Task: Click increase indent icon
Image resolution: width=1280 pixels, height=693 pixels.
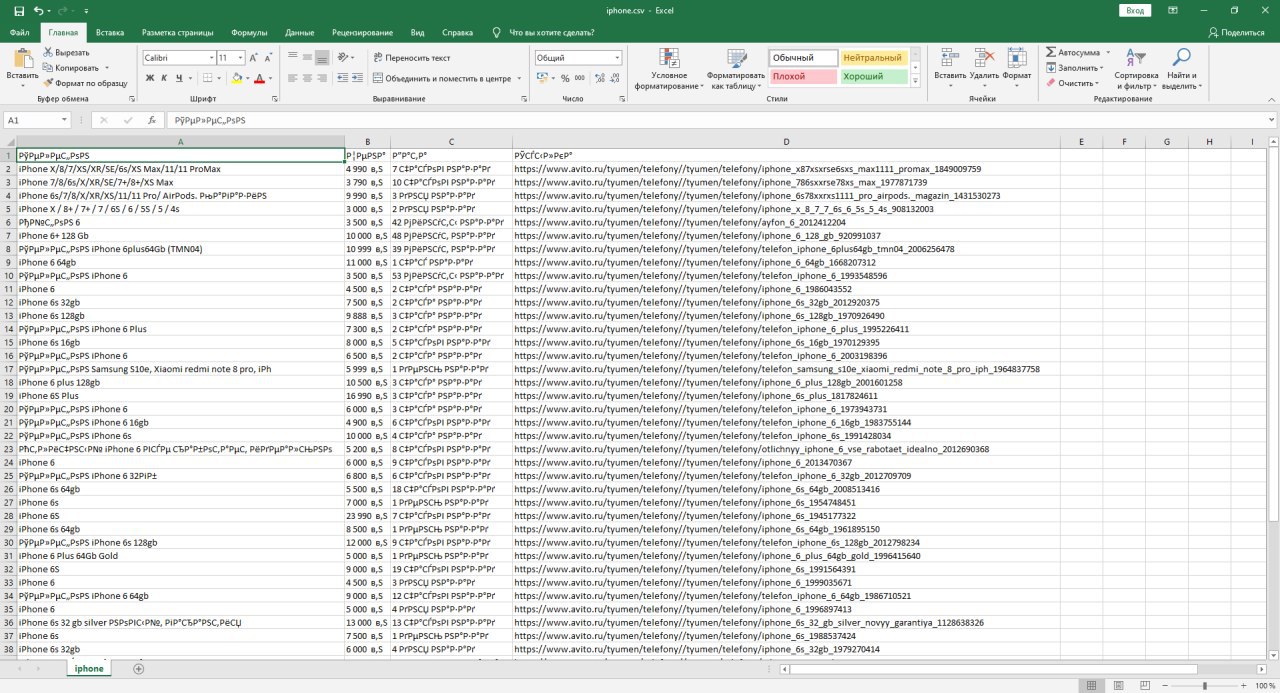Action: point(357,78)
